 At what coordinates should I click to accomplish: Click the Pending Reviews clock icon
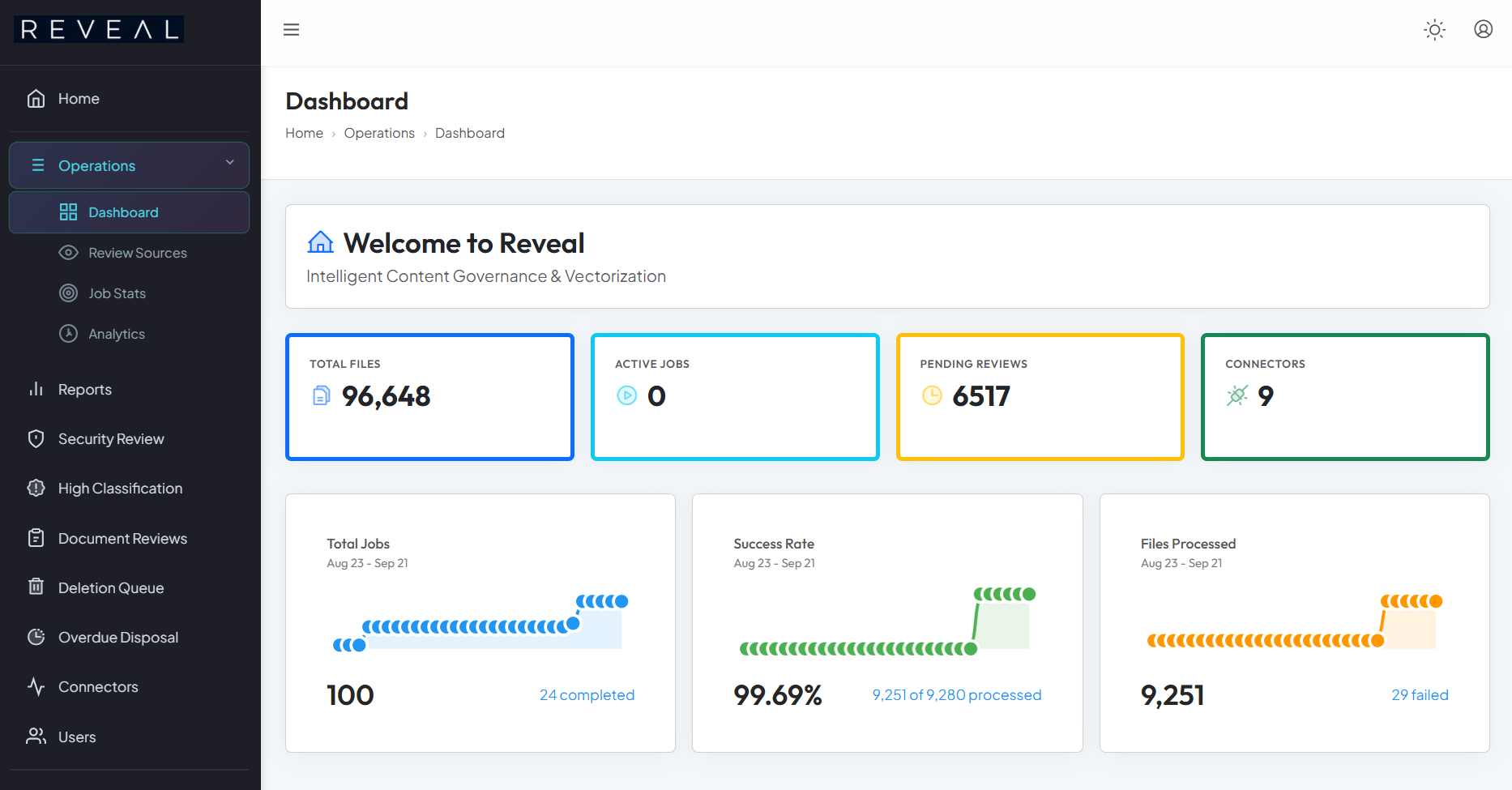[932, 395]
